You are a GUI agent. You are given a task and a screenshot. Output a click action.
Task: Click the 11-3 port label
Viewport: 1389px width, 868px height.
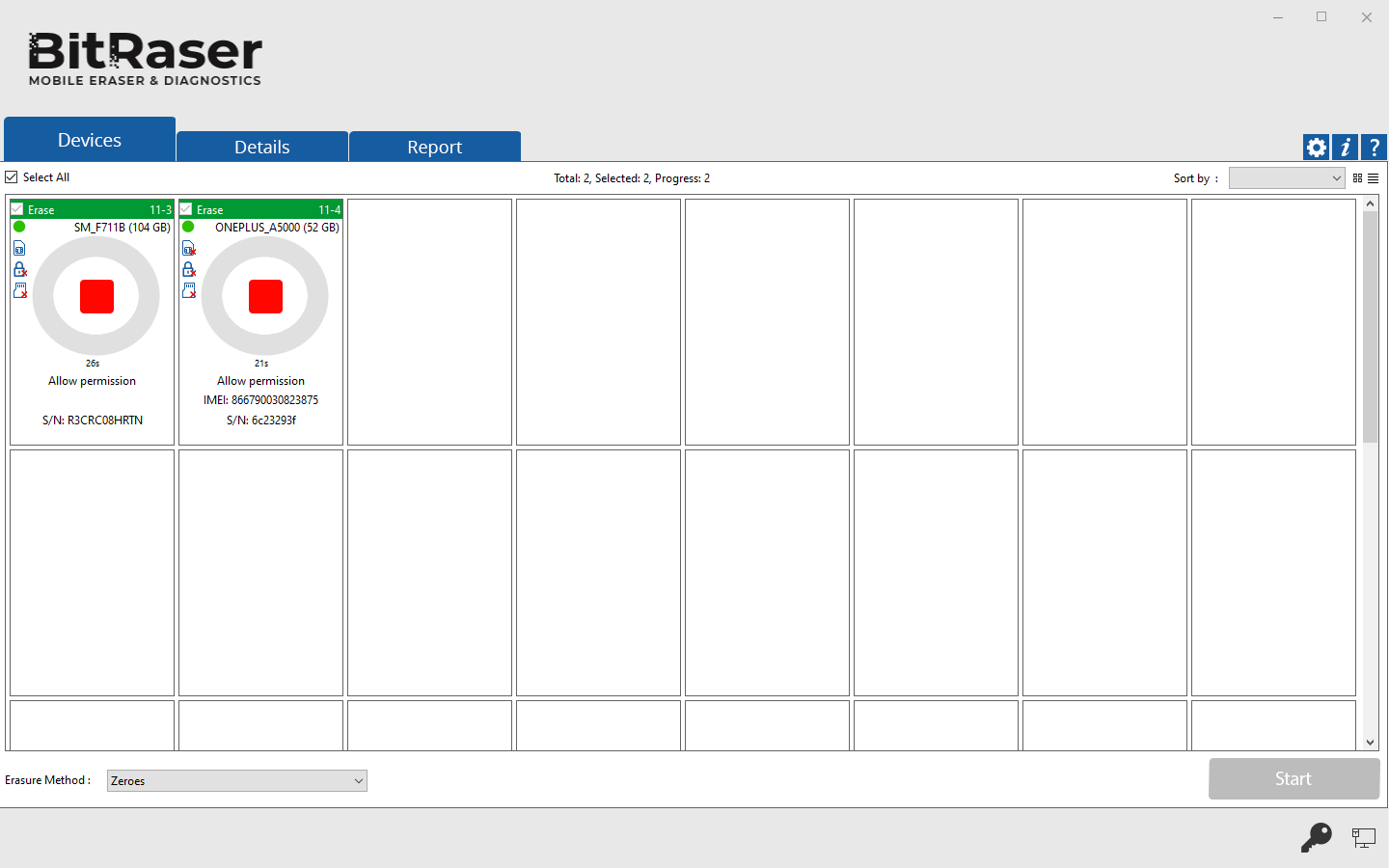pyautogui.click(x=160, y=209)
